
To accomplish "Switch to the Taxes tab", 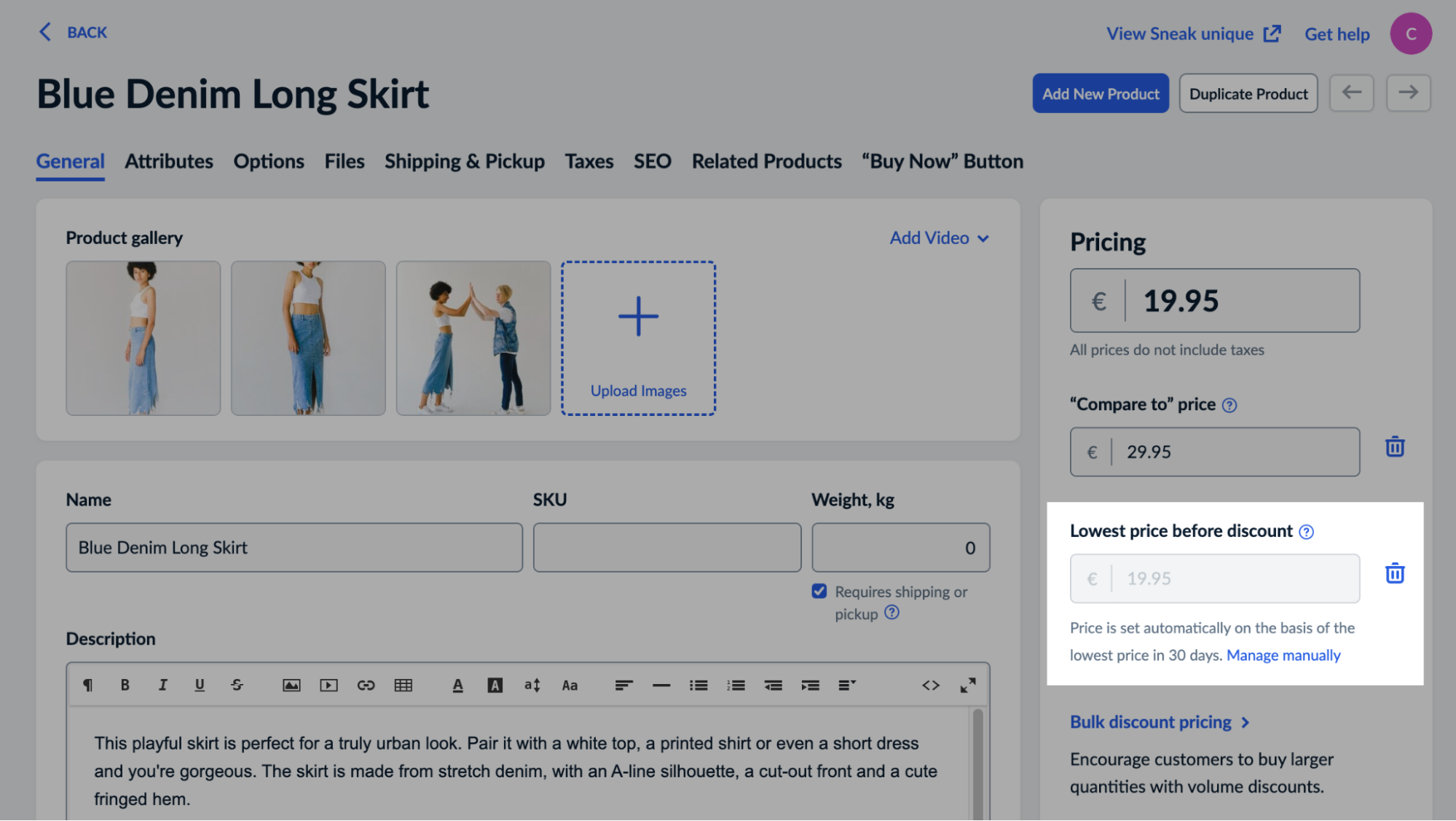I will click(589, 161).
